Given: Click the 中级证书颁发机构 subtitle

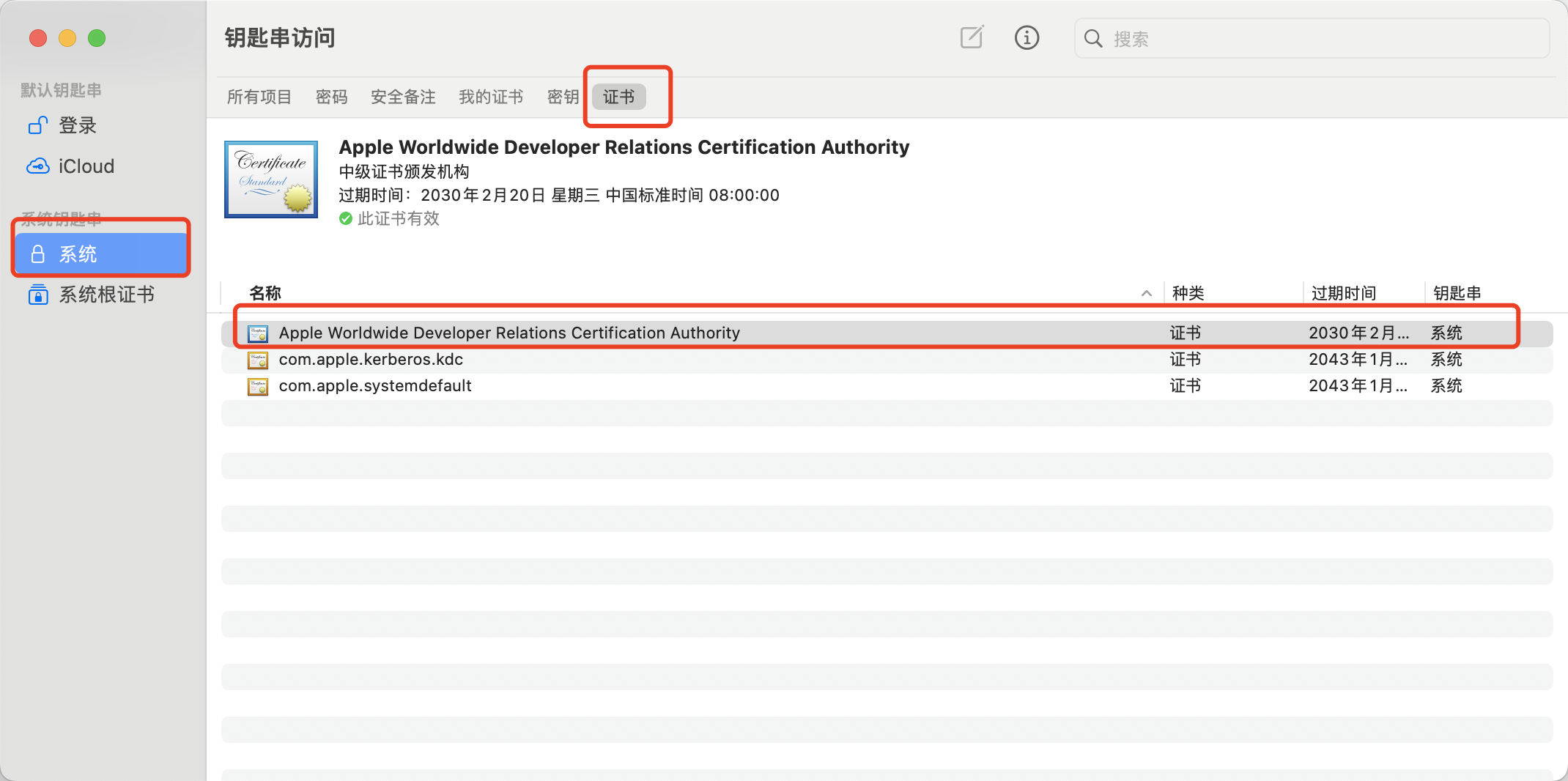Looking at the screenshot, I should (x=404, y=171).
